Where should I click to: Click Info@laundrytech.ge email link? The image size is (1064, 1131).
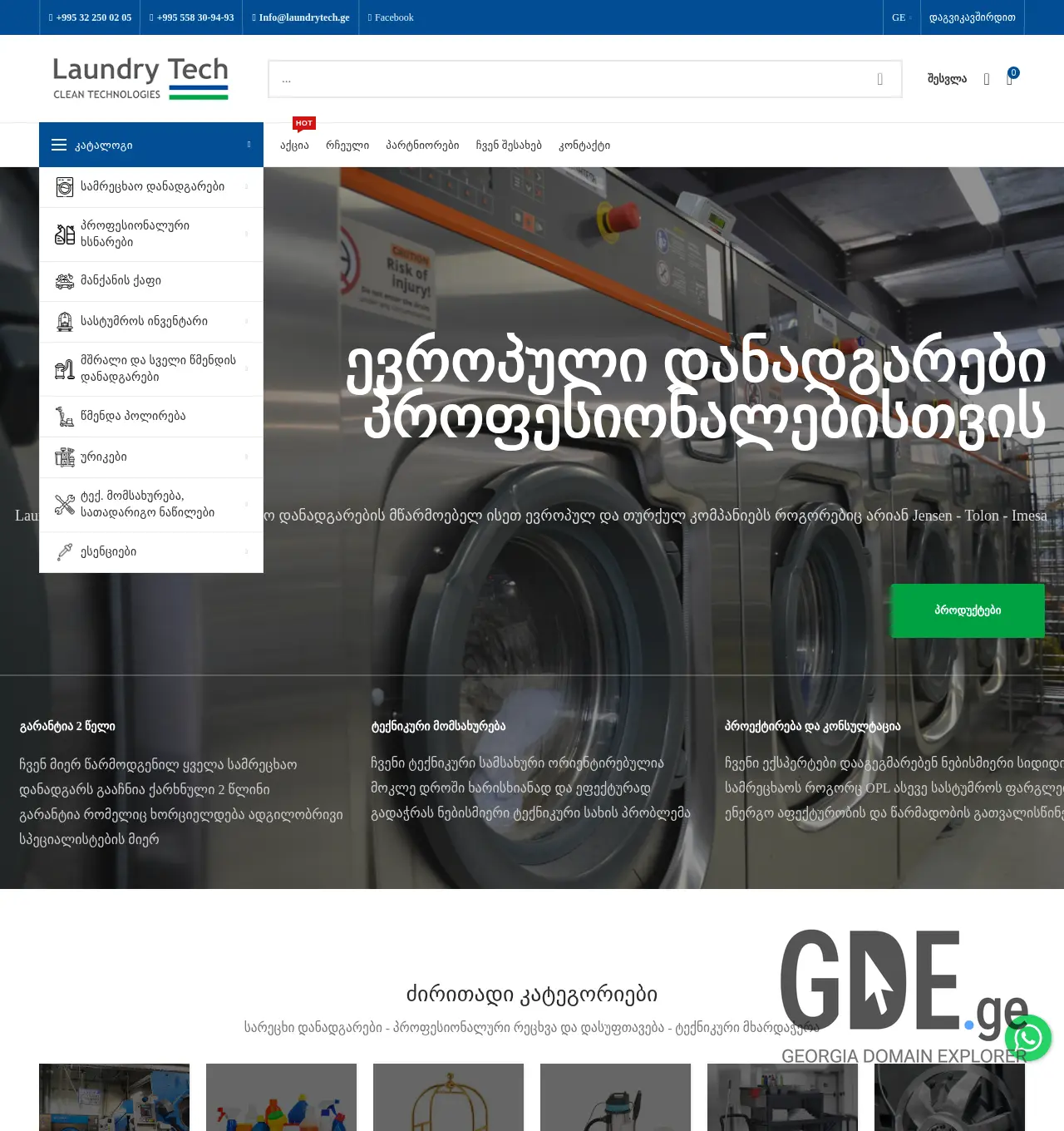300,17
